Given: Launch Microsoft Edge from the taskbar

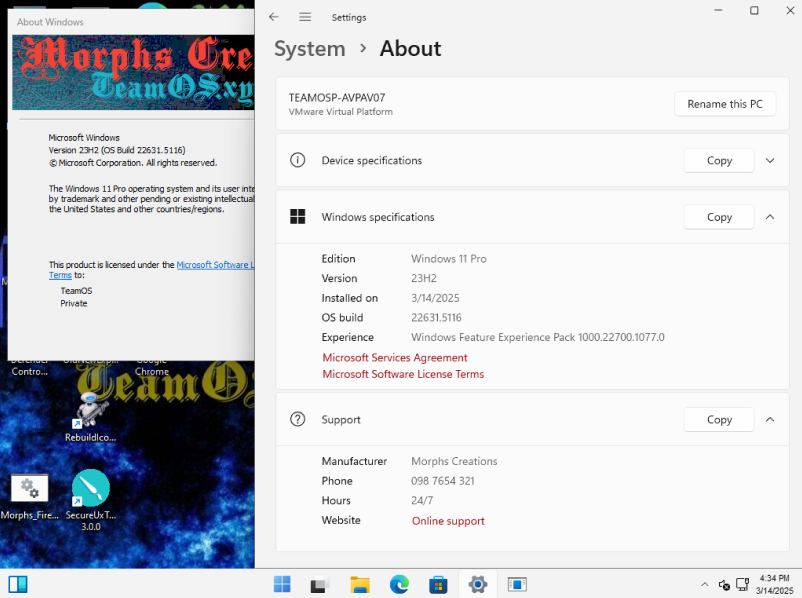Looking at the screenshot, I should pyautogui.click(x=399, y=584).
